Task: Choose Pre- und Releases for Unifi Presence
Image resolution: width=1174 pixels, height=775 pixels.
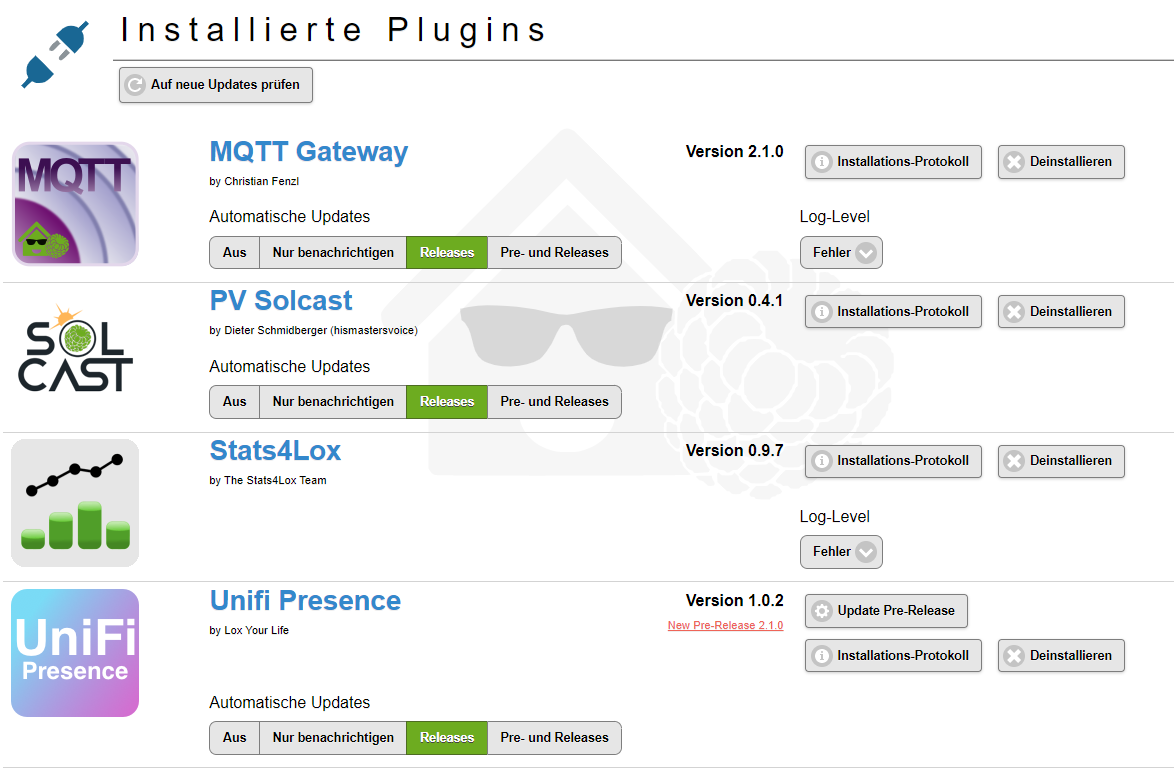Action: click(x=554, y=738)
